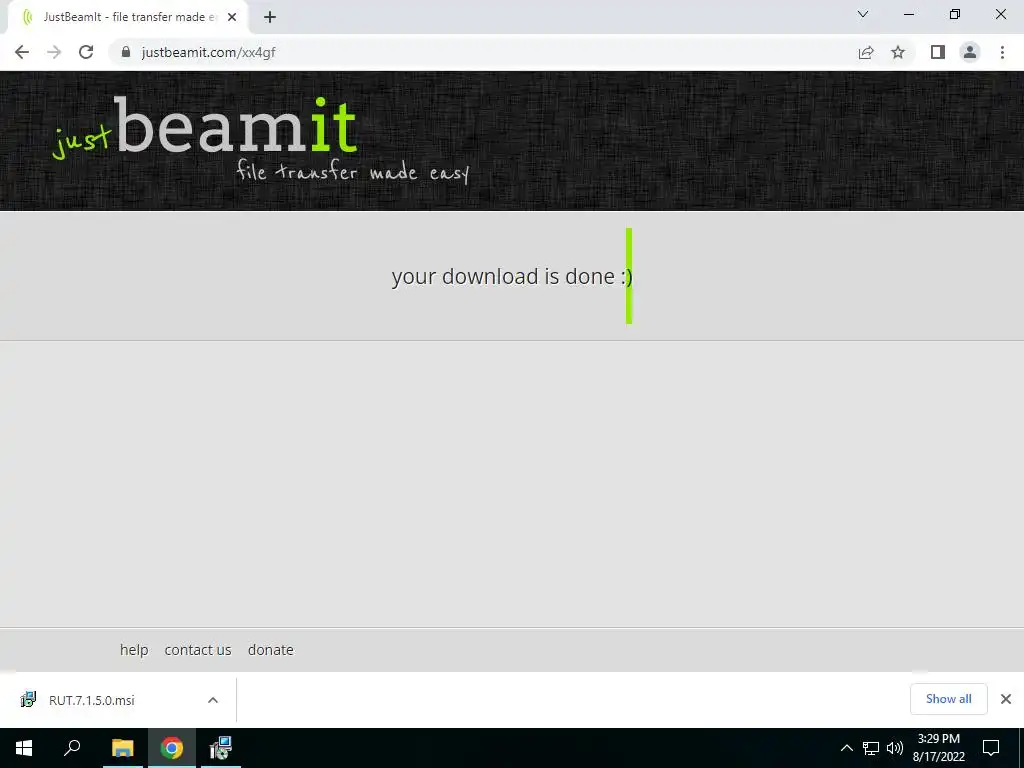Open the Chrome profile avatar
1024x768 pixels.
(x=970, y=52)
